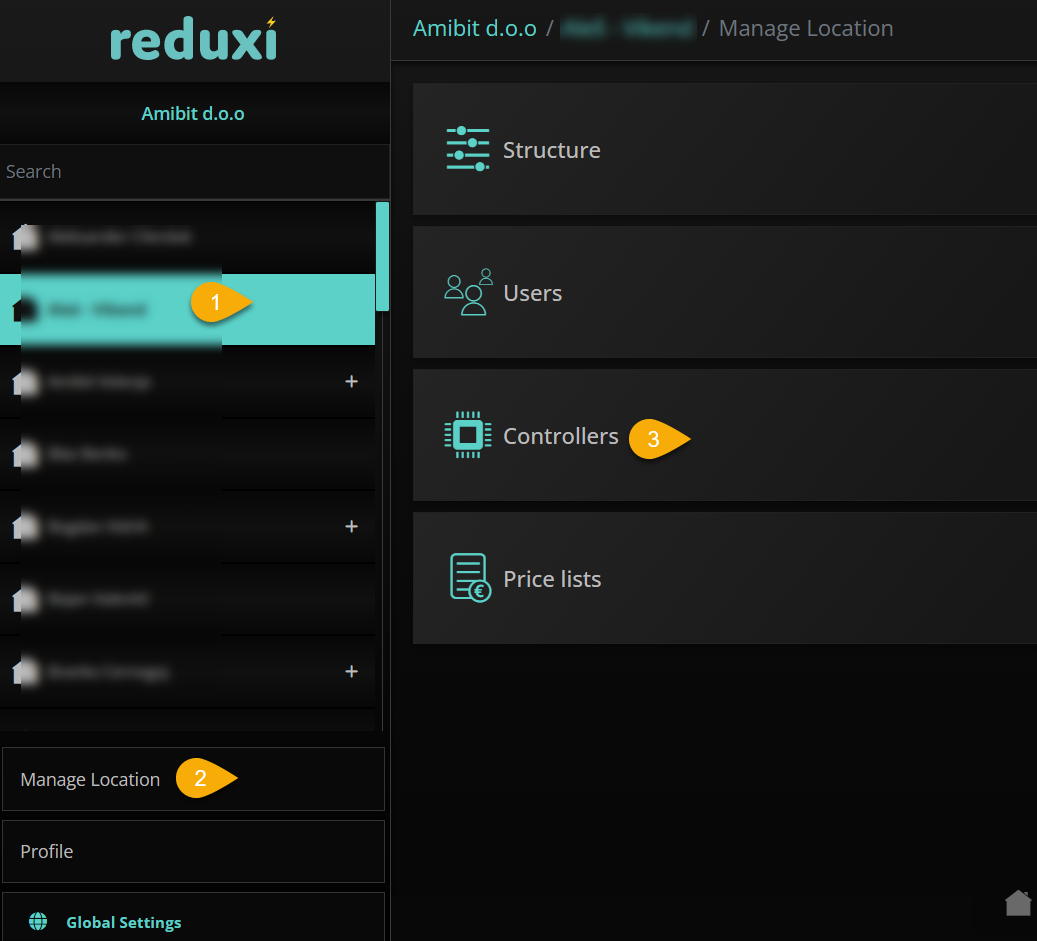Click the sidebar locations scrollbar thumb
The image size is (1037, 941).
click(382, 256)
